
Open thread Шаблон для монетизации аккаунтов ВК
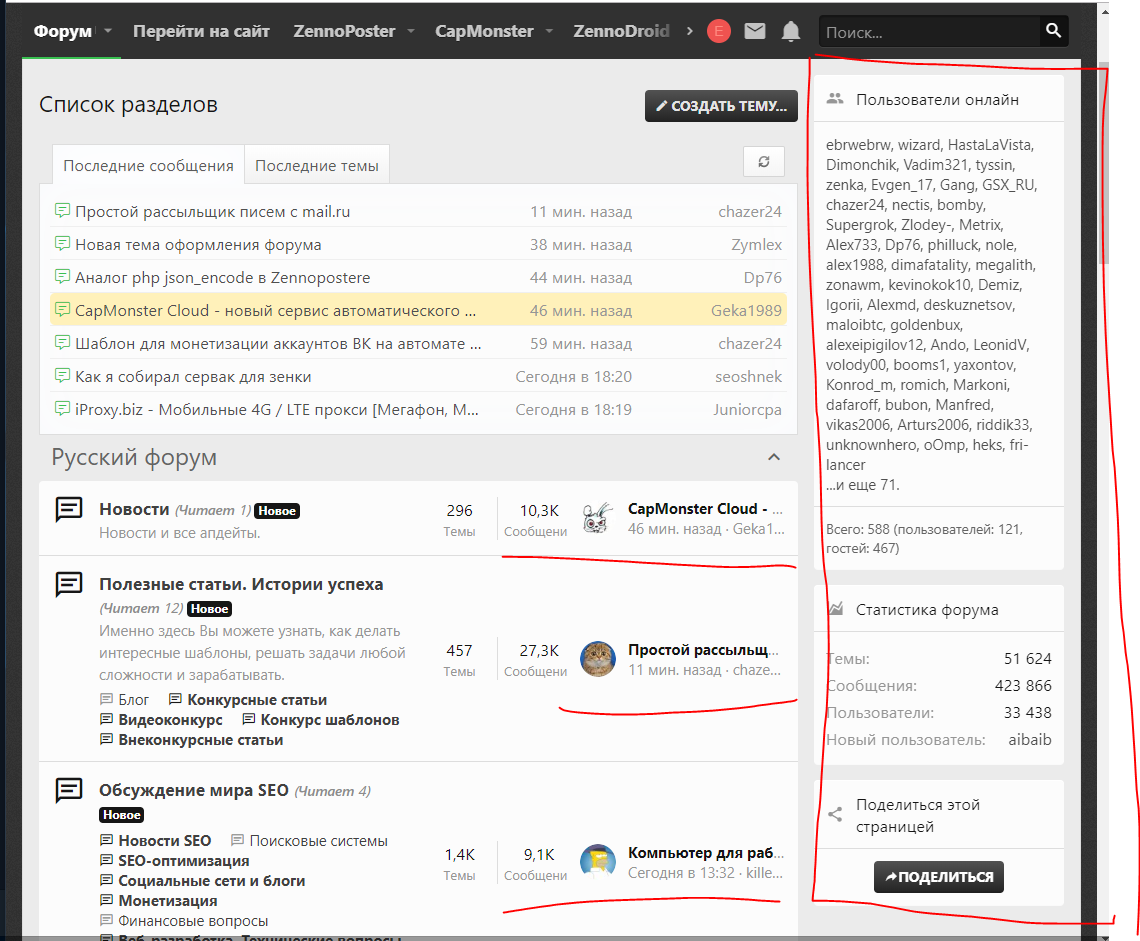point(278,343)
